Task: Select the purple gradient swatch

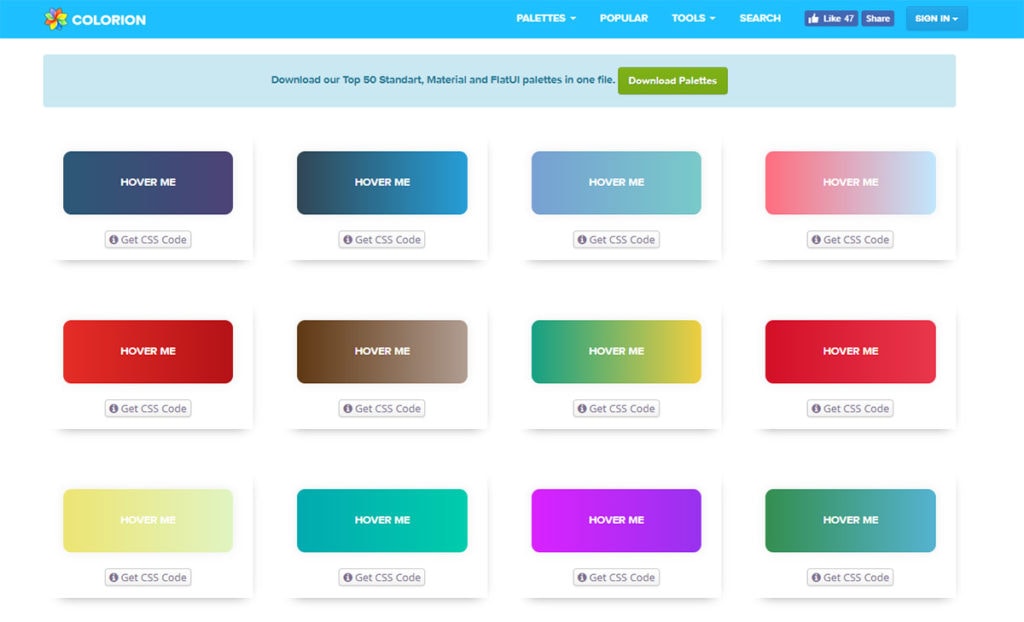Action: [x=616, y=520]
